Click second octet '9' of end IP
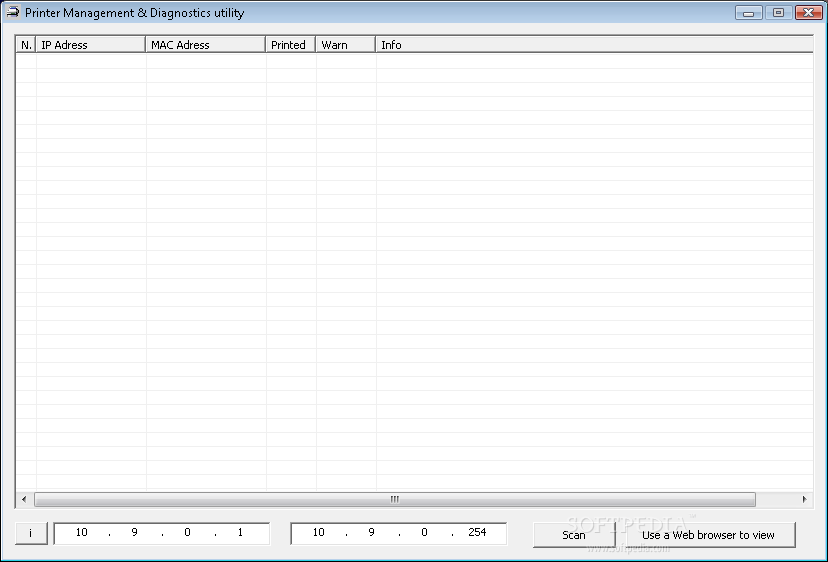828x562 pixels. coord(371,532)
